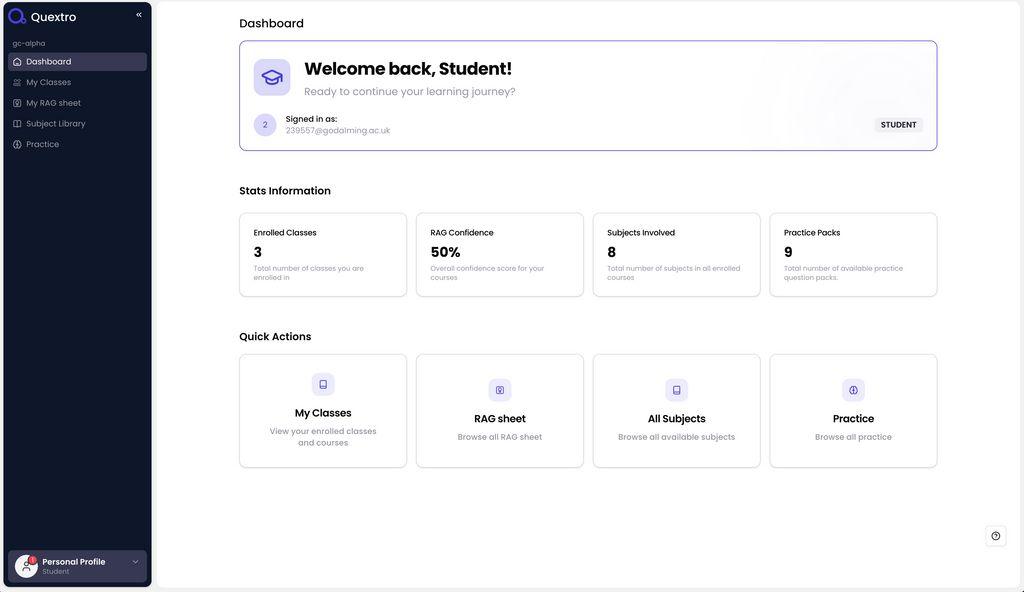Viewport: 1024px width, 592px height.
Task: Open the My Classes quick action title
Action: coord(323,413)
